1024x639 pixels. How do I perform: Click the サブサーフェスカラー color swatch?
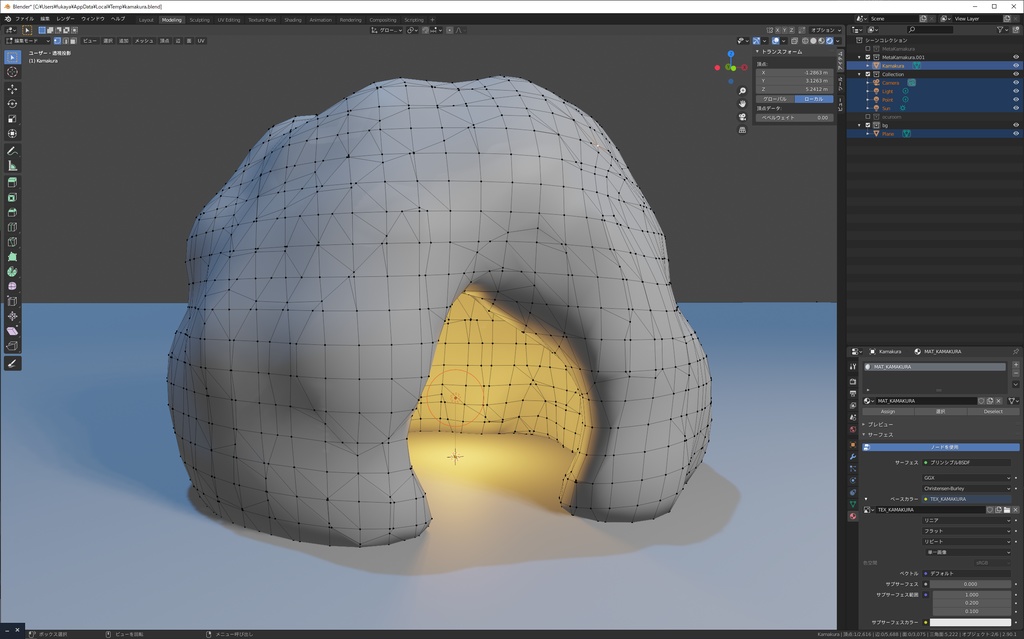point(970,622)
